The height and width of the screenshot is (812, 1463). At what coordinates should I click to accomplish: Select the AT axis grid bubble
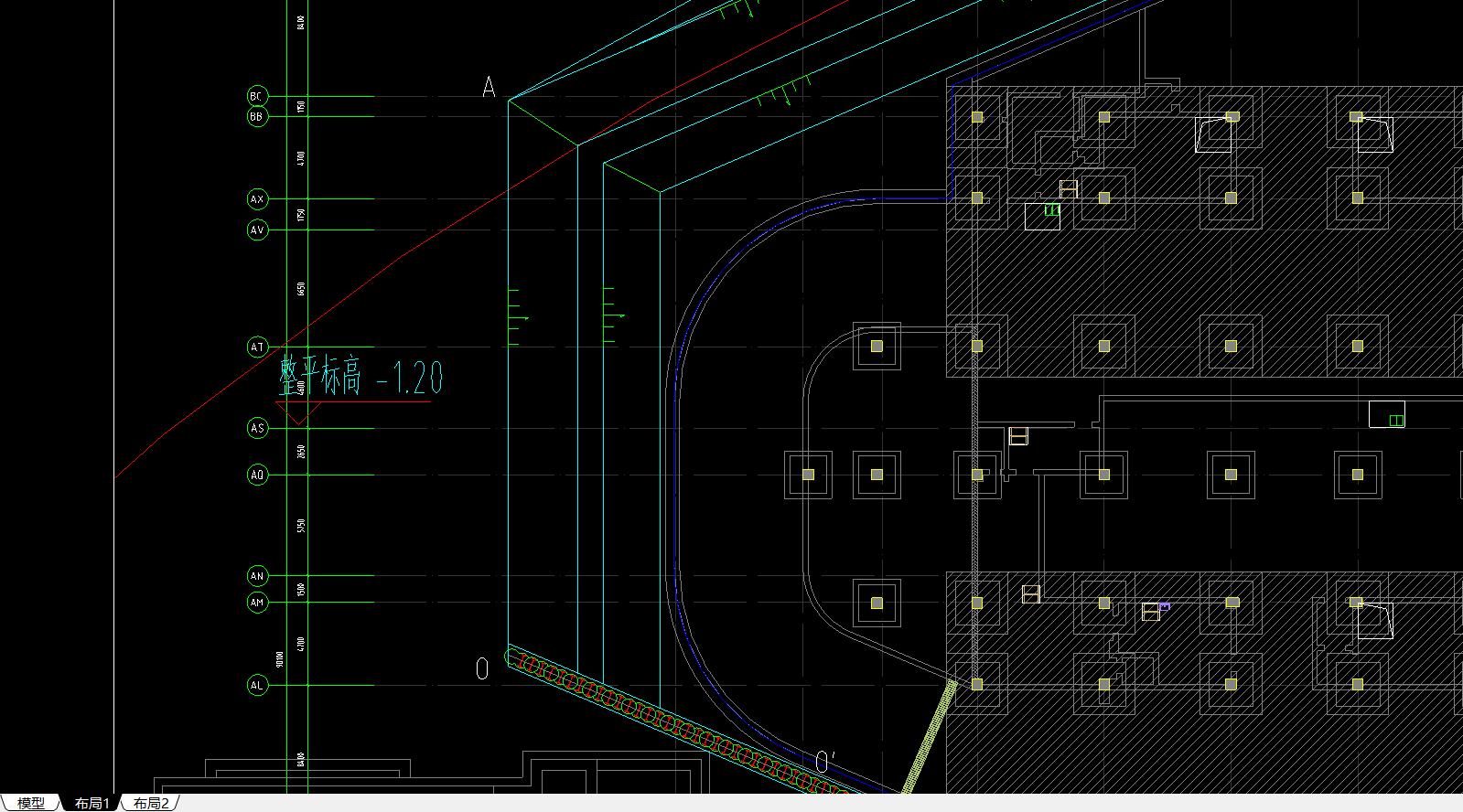point(257,347)
